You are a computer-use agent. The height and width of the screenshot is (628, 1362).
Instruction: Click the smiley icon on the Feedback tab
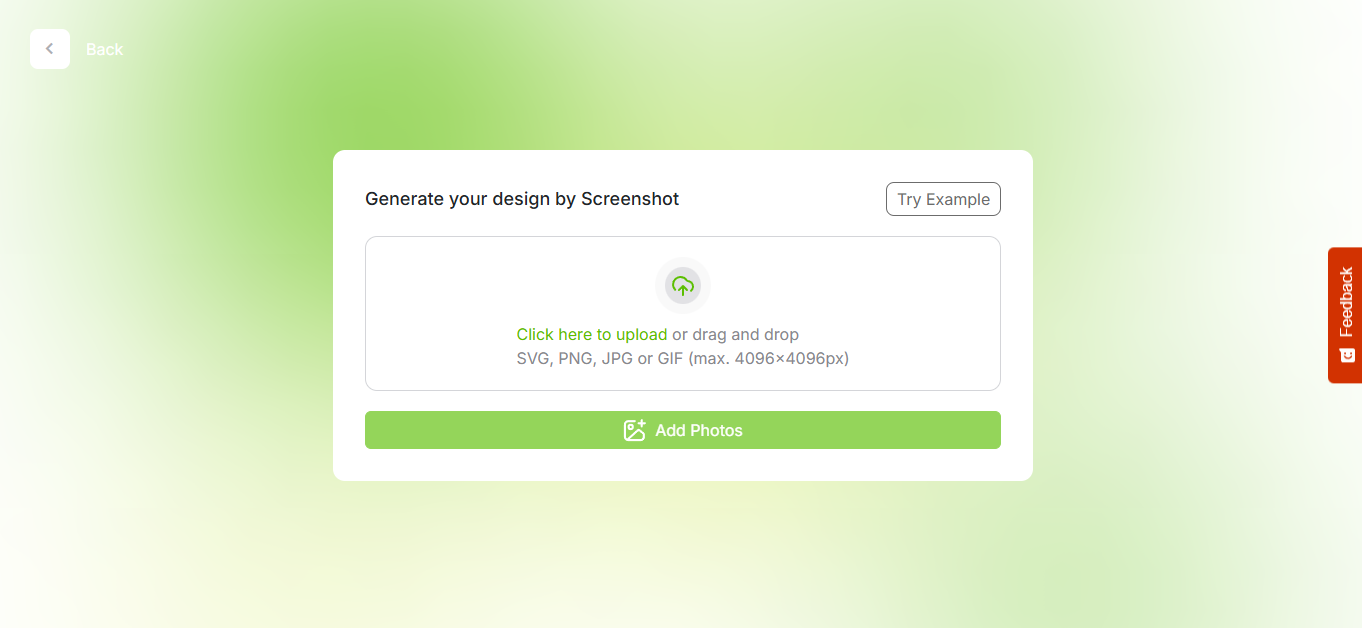tap(1346, 355)
